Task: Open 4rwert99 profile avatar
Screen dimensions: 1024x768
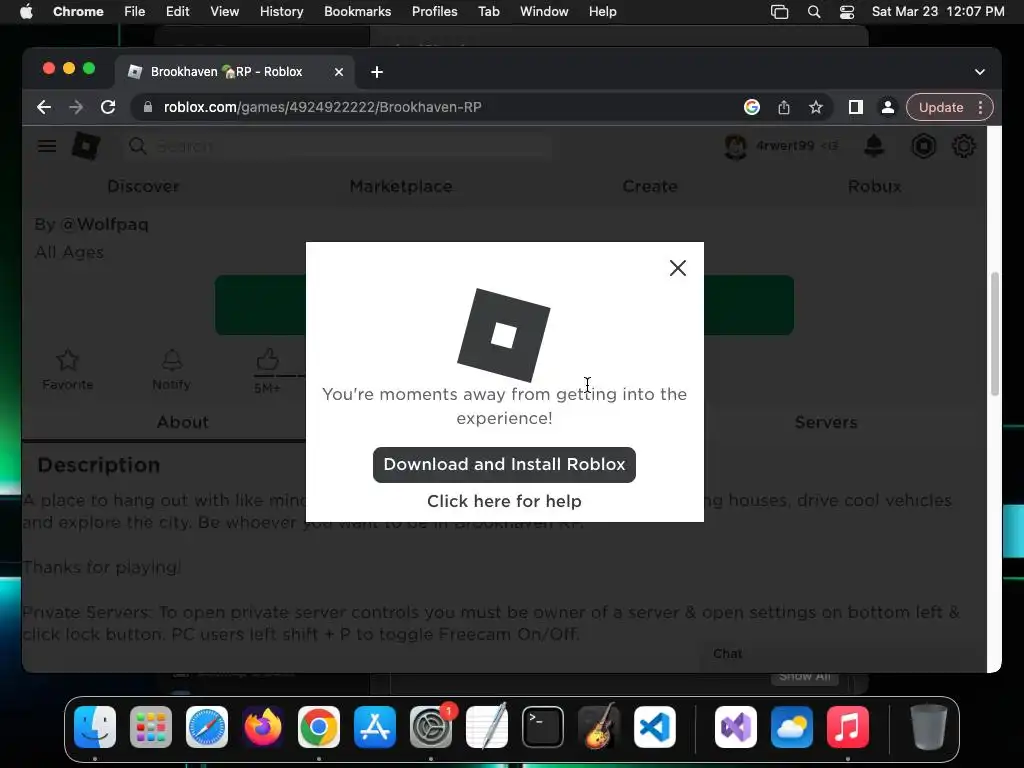Action: coord(736,146)
